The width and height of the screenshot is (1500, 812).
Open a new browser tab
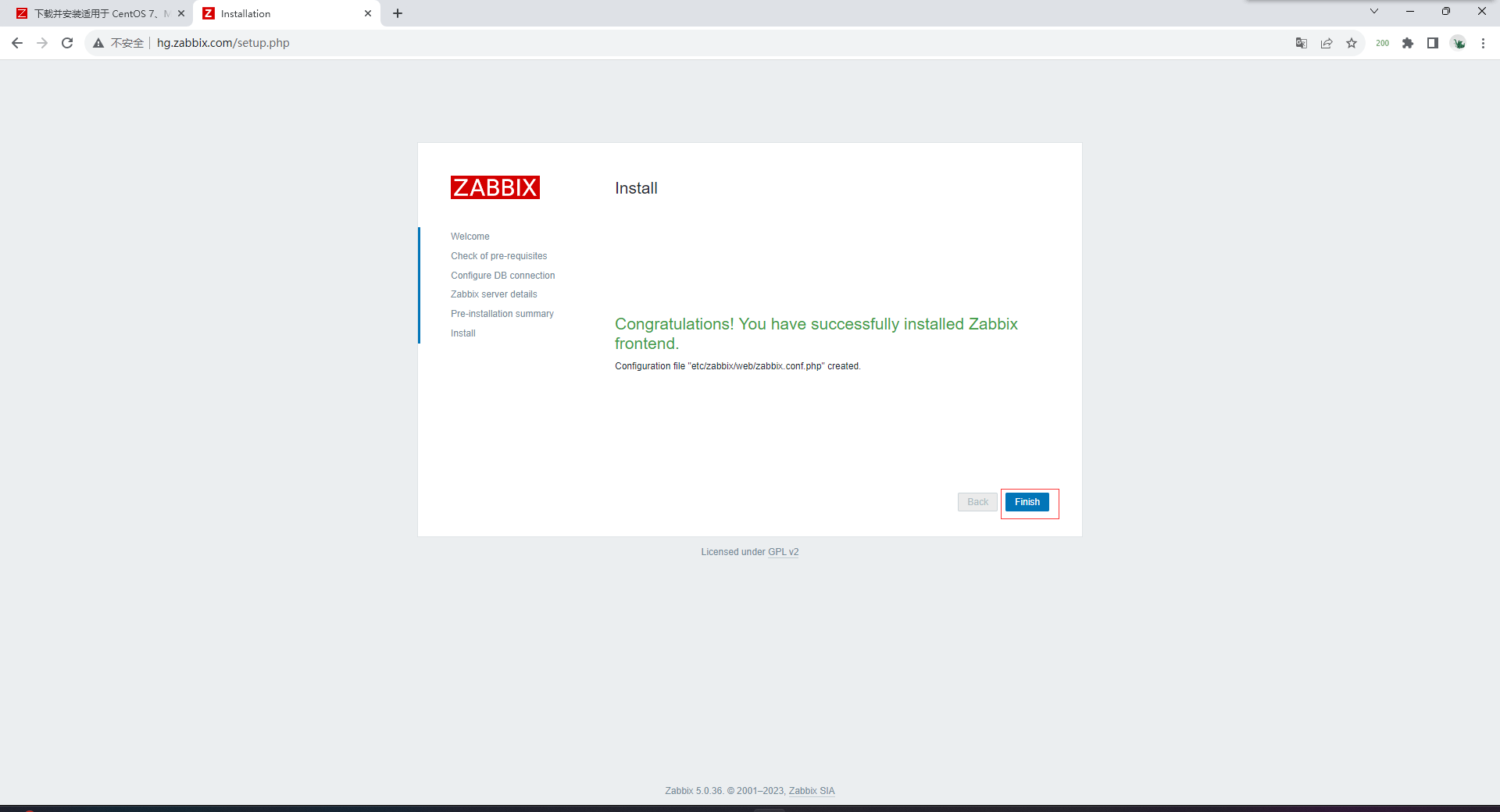[x=398, y=13]
